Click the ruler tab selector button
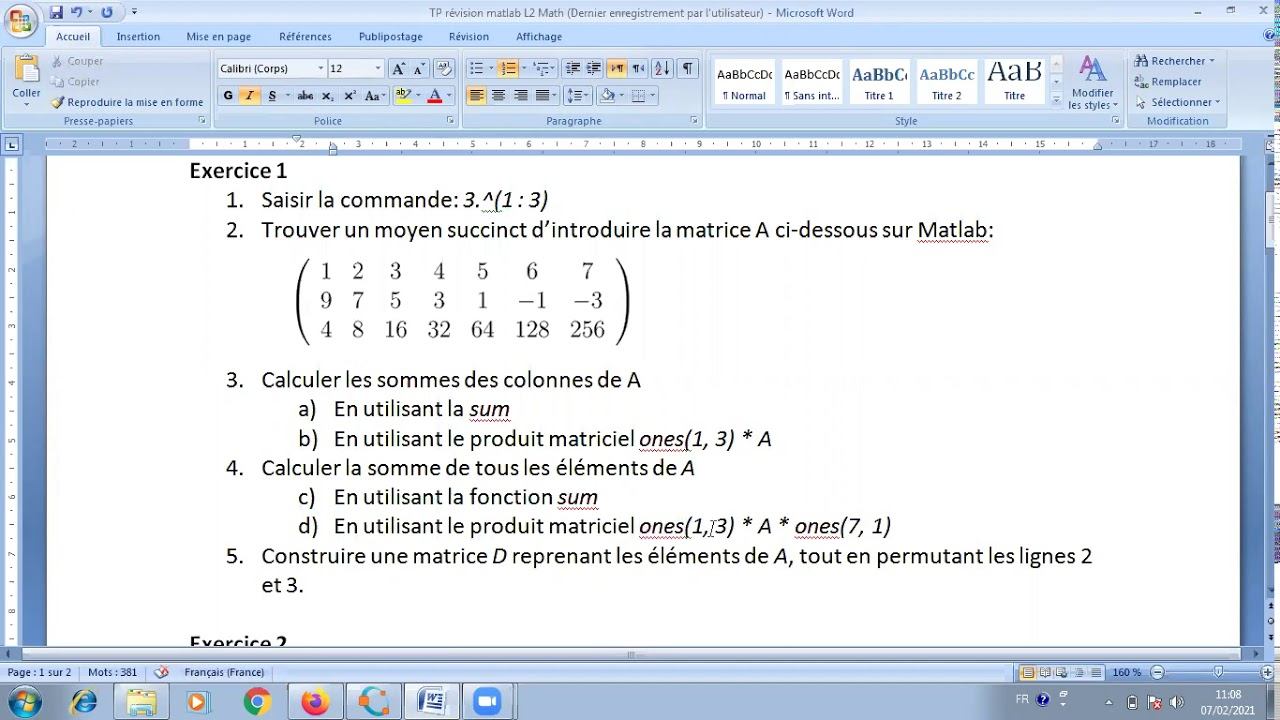 pos(11,145)
